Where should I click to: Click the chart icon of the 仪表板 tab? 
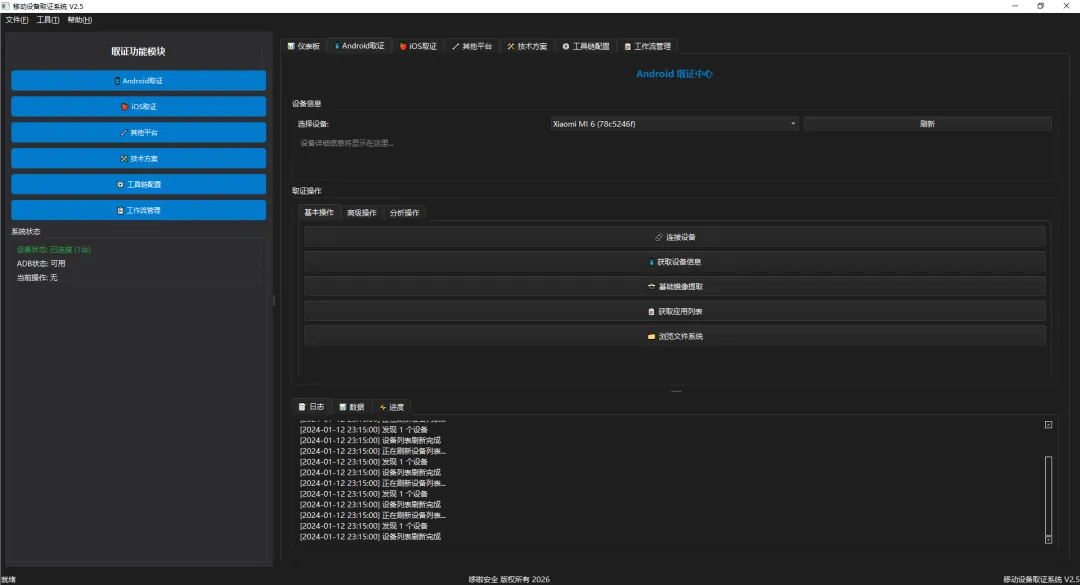[x=291, y=46]
